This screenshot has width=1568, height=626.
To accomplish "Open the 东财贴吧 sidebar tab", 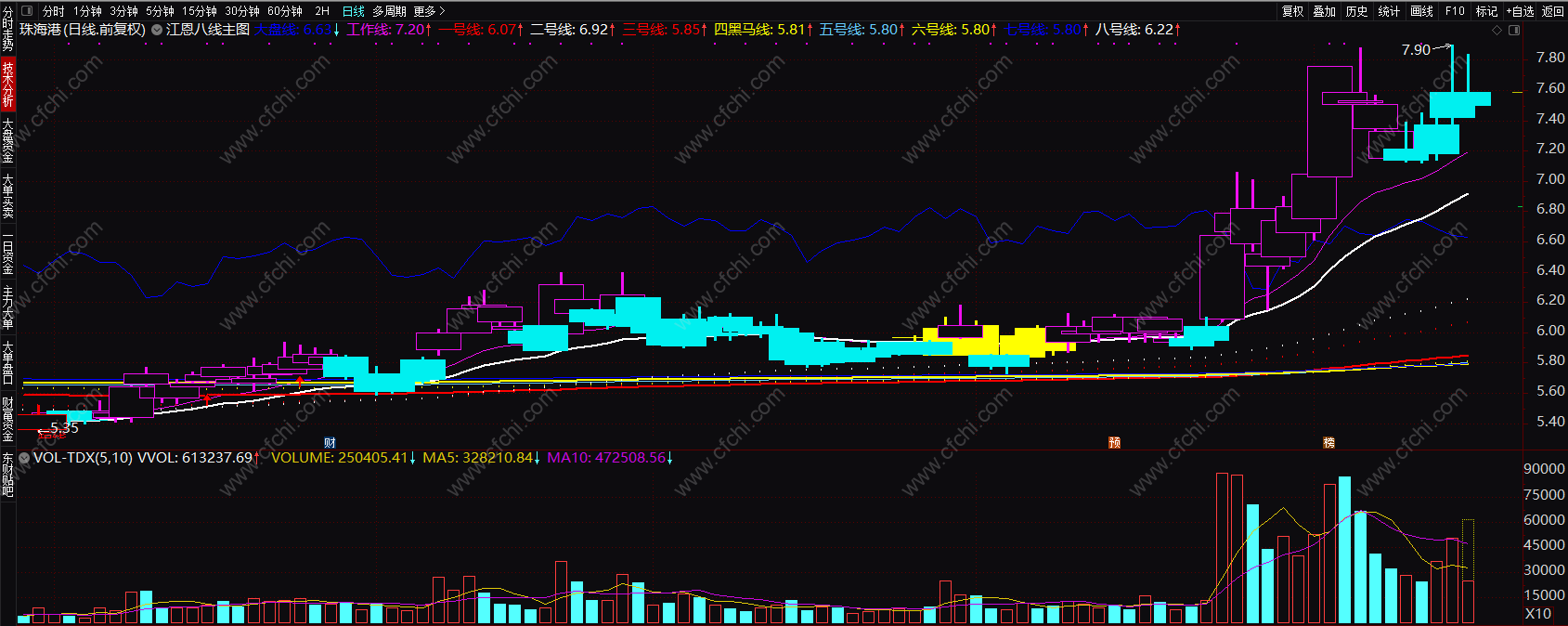I will point(7,475).
